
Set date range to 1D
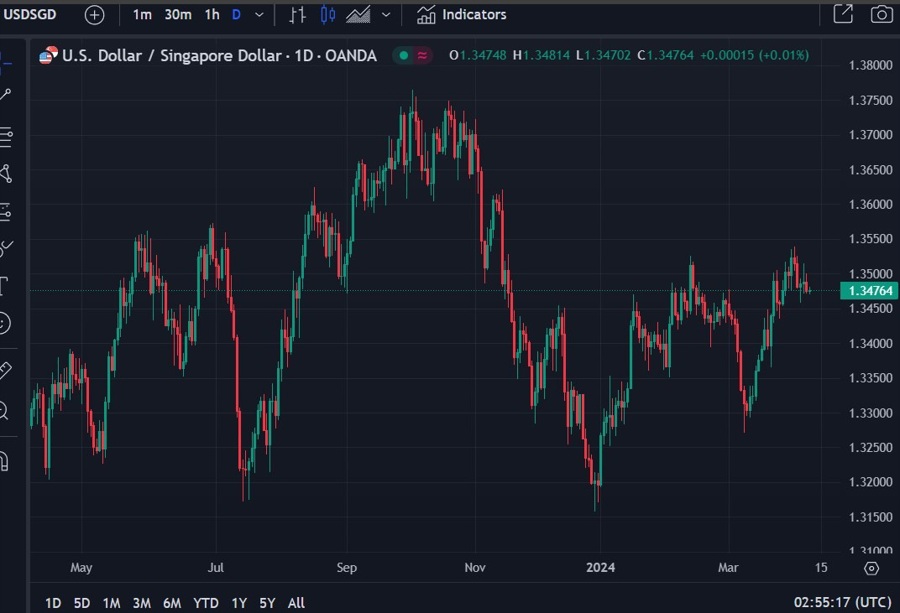tap(53, 603)
